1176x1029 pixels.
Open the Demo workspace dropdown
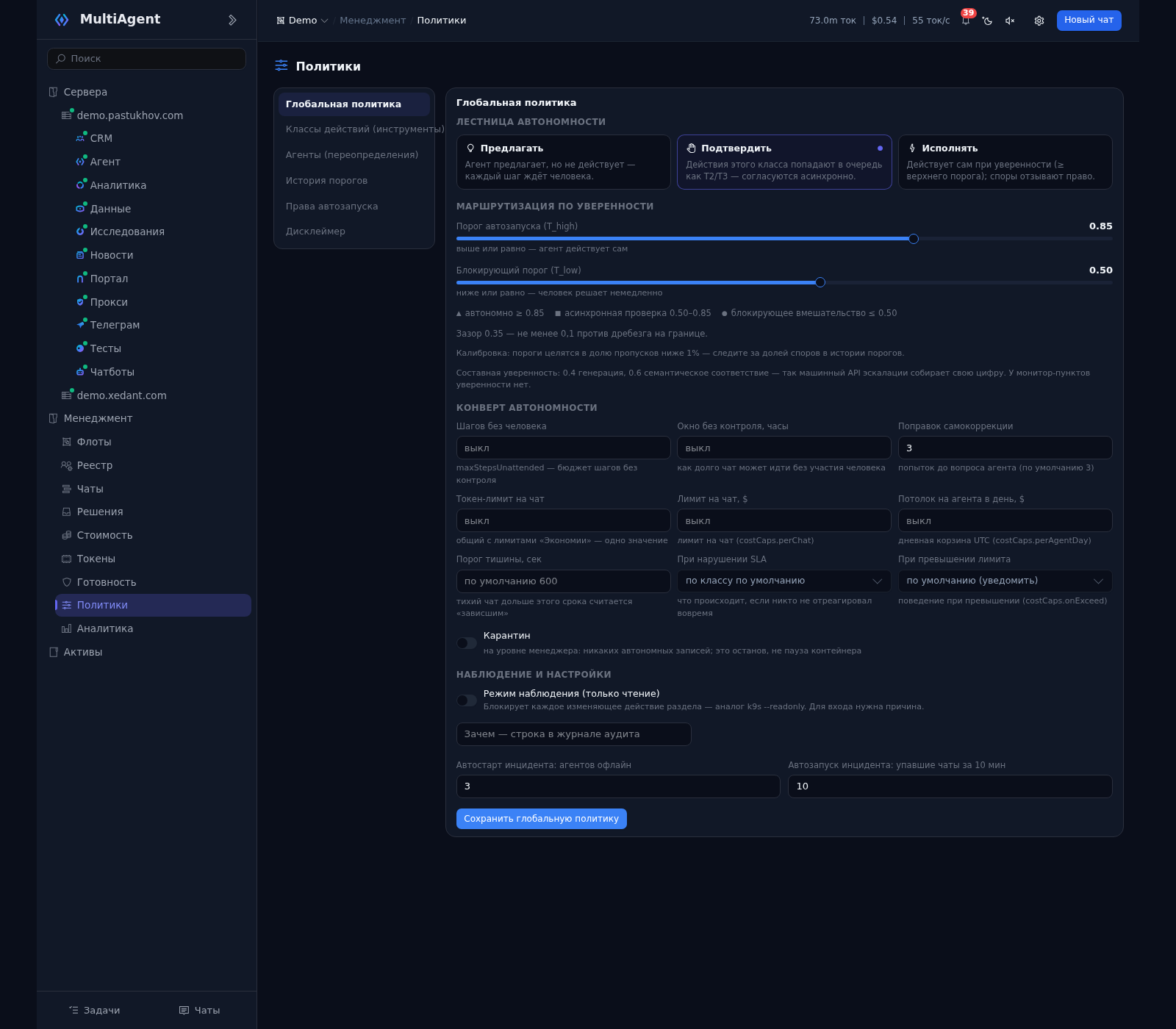(302, 21)
